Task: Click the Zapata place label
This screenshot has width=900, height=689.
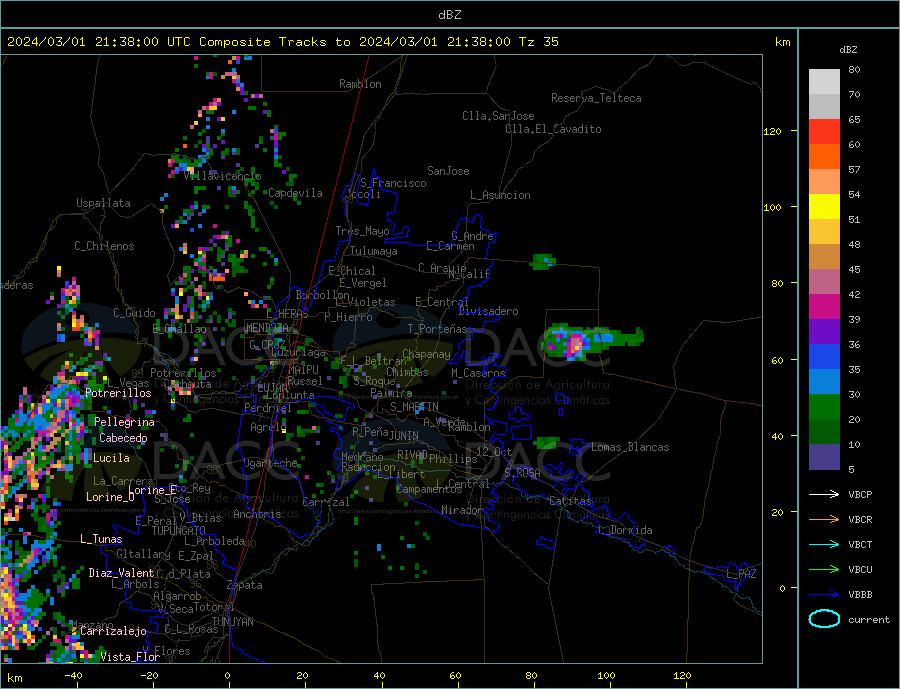Action: pos(245,586)
